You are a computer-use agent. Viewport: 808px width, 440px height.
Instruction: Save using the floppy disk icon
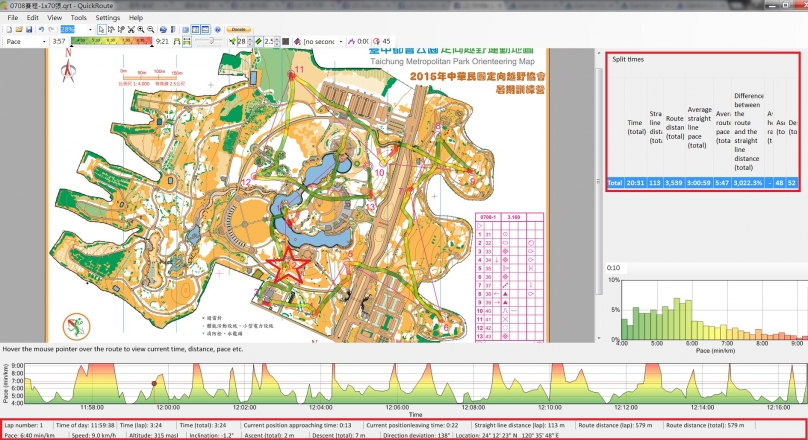pos(29,30)
